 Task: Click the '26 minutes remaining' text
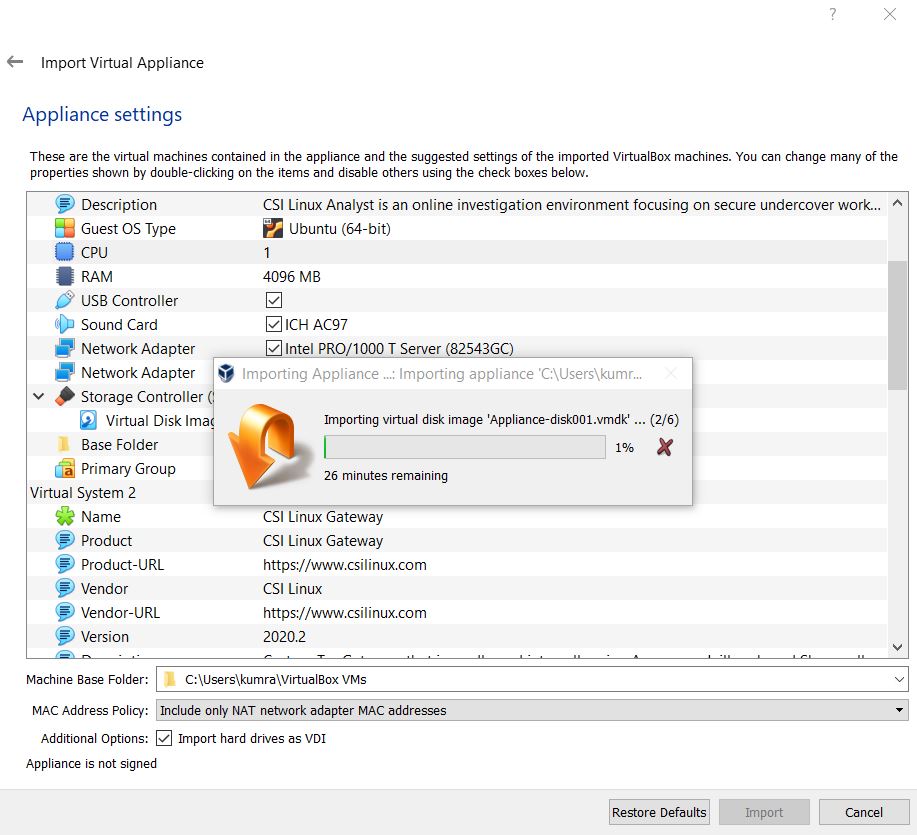click(x=386, y=475)
